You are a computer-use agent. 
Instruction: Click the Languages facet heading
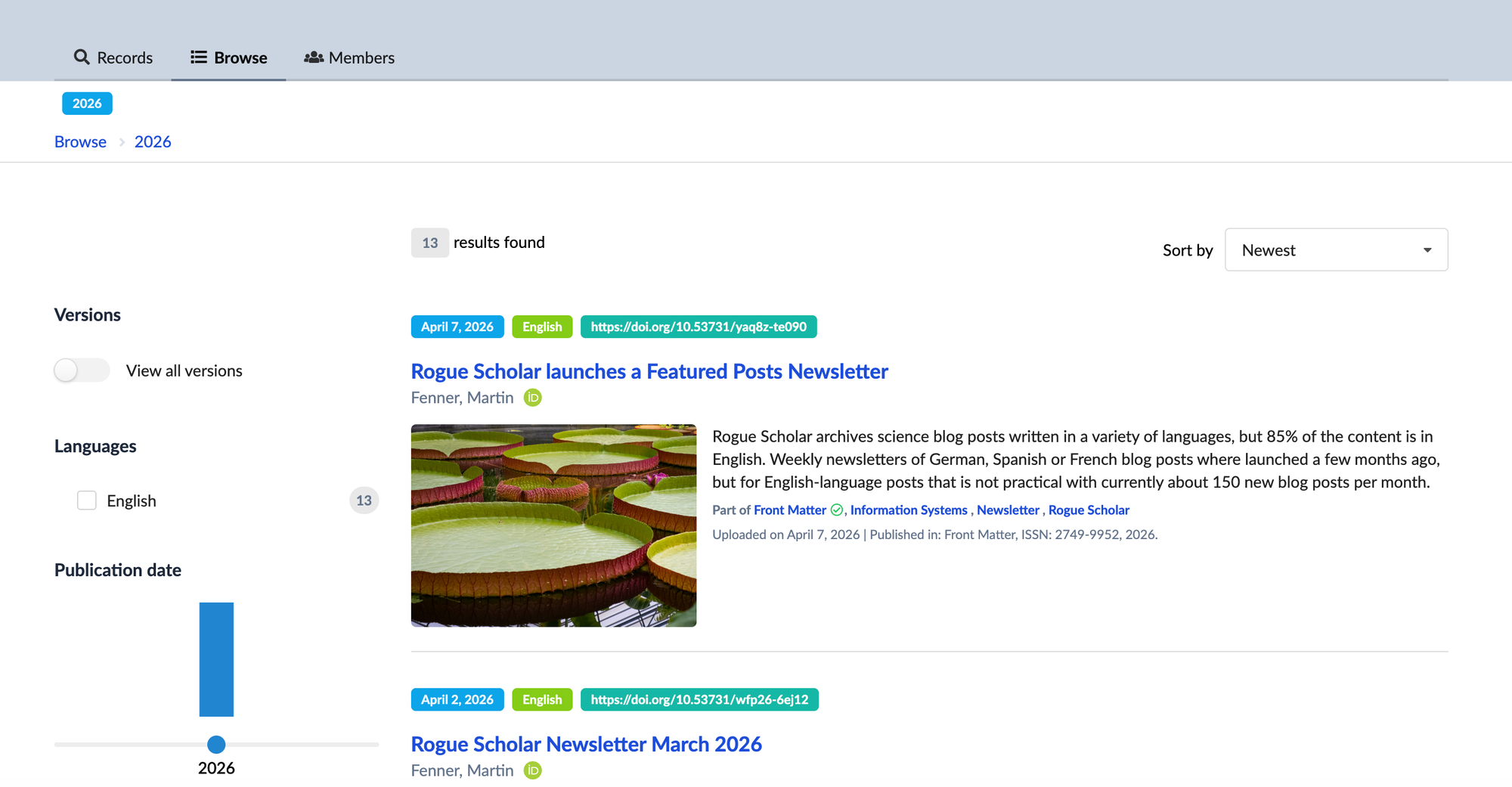coord(95,447)
